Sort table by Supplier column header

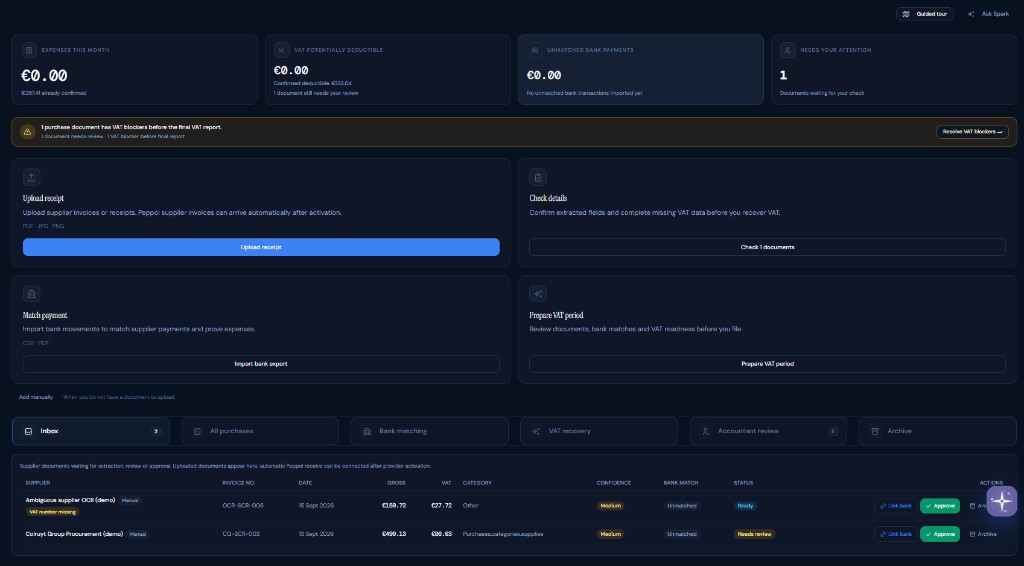(38, 482)
